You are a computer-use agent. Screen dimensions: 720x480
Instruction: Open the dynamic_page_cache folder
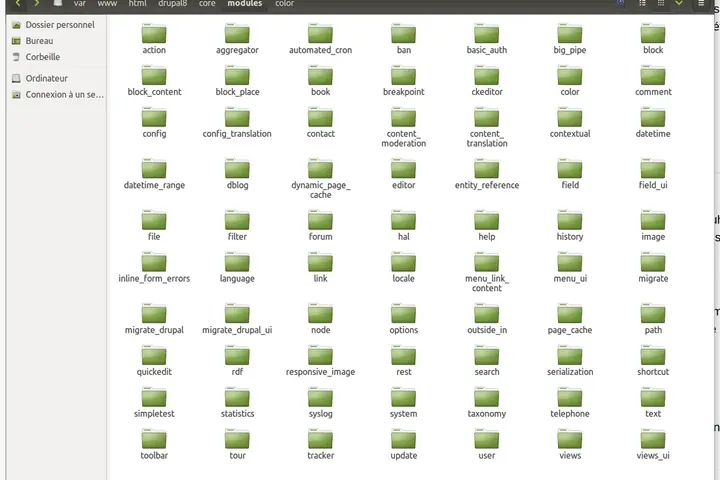pyautogui.click(x=321, y=179)
